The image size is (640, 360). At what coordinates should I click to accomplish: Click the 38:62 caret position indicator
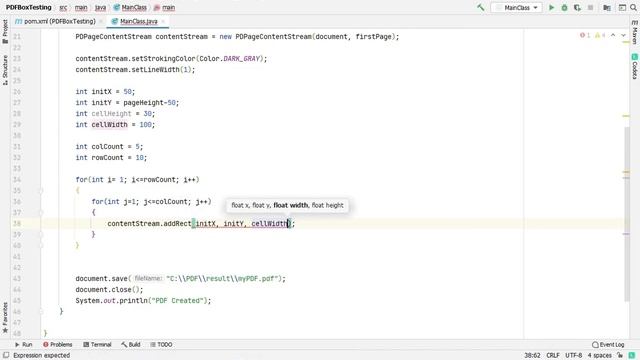click(x=532, y=356)
